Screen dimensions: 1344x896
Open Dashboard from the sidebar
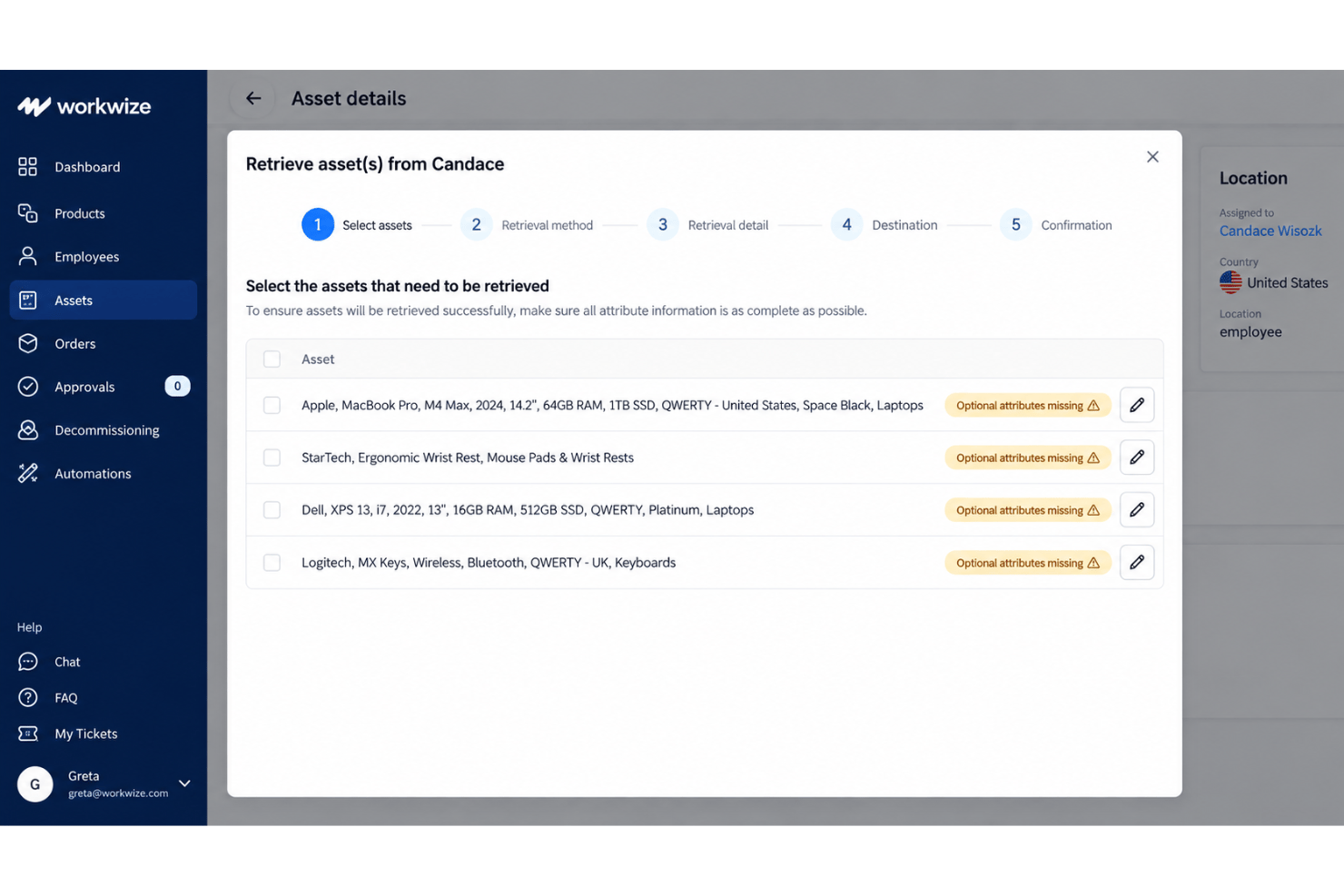(104, 167)
